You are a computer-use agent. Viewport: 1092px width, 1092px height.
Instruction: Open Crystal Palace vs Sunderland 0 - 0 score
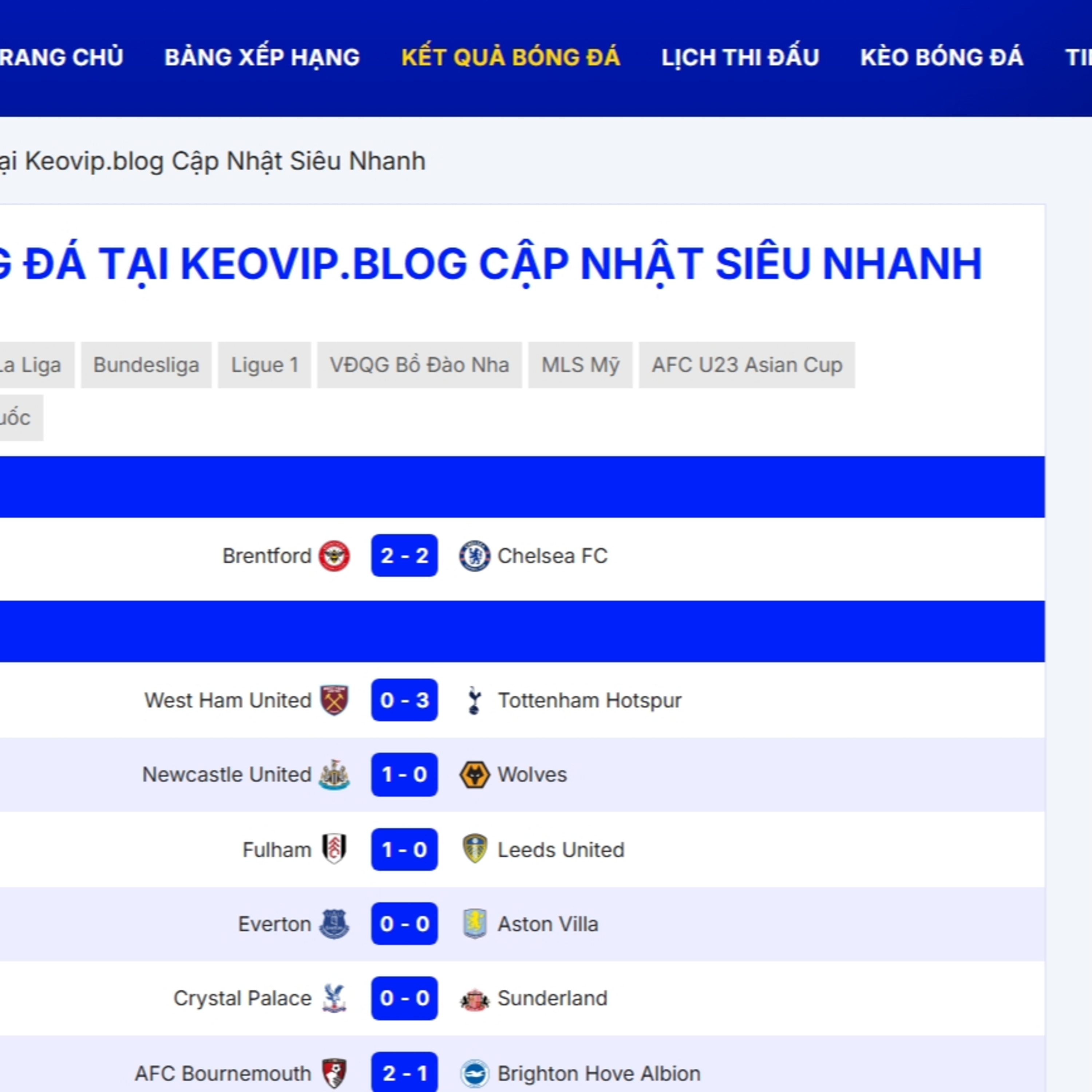[404, 998]
